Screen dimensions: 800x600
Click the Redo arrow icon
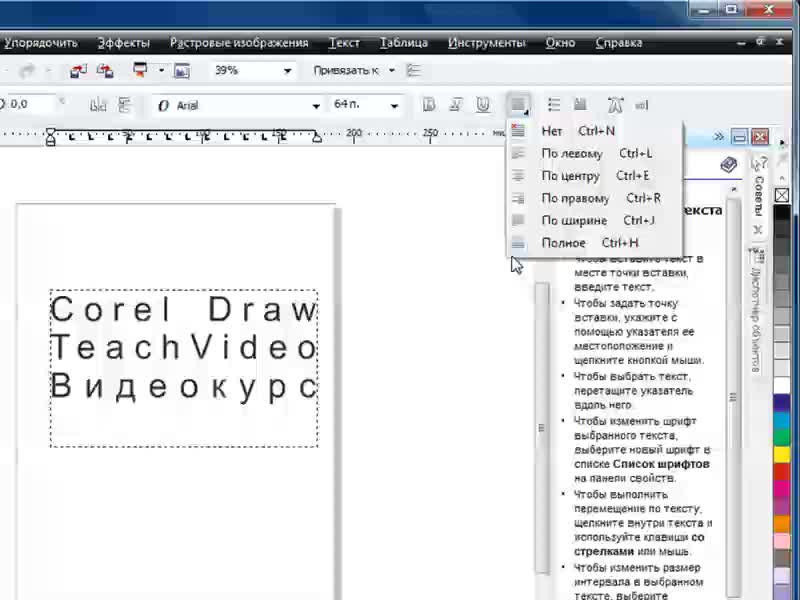27,70
